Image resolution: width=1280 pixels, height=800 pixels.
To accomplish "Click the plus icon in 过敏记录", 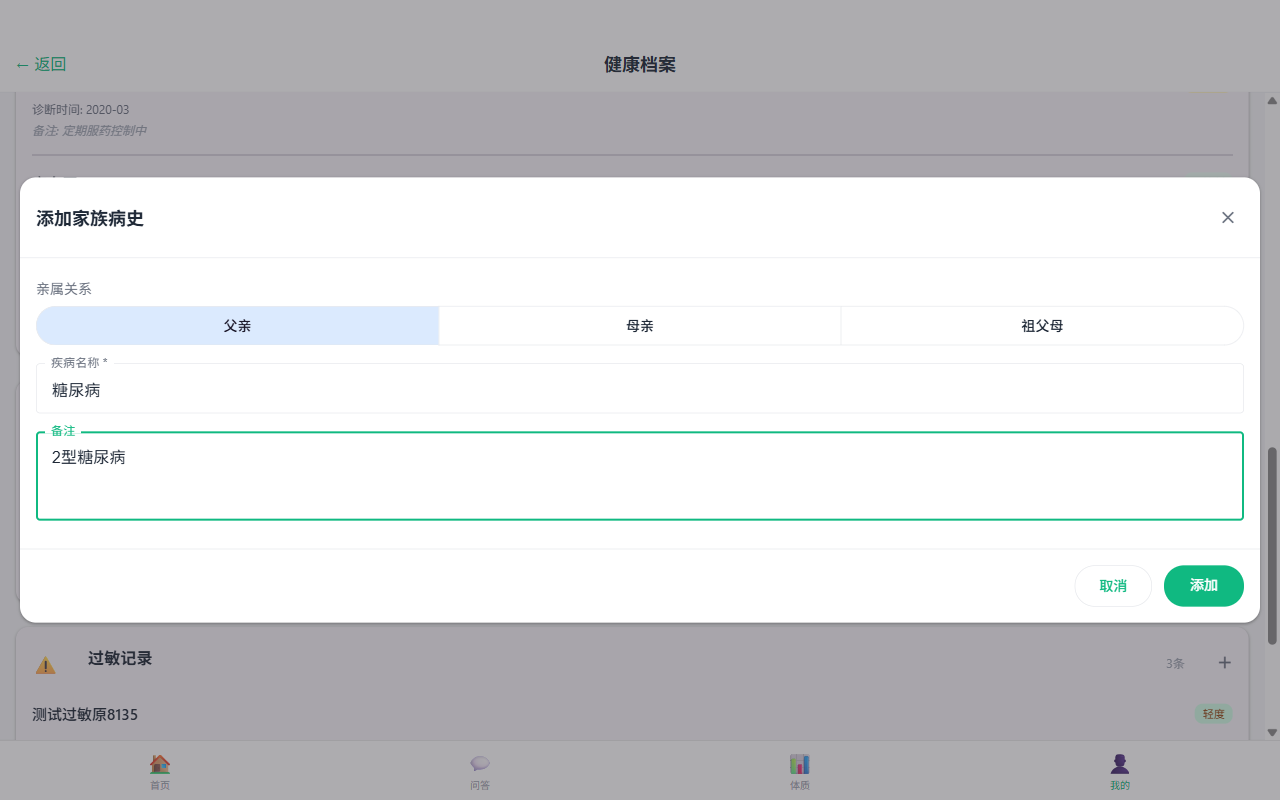I will pyautogui.click(x=1225, y=663).
